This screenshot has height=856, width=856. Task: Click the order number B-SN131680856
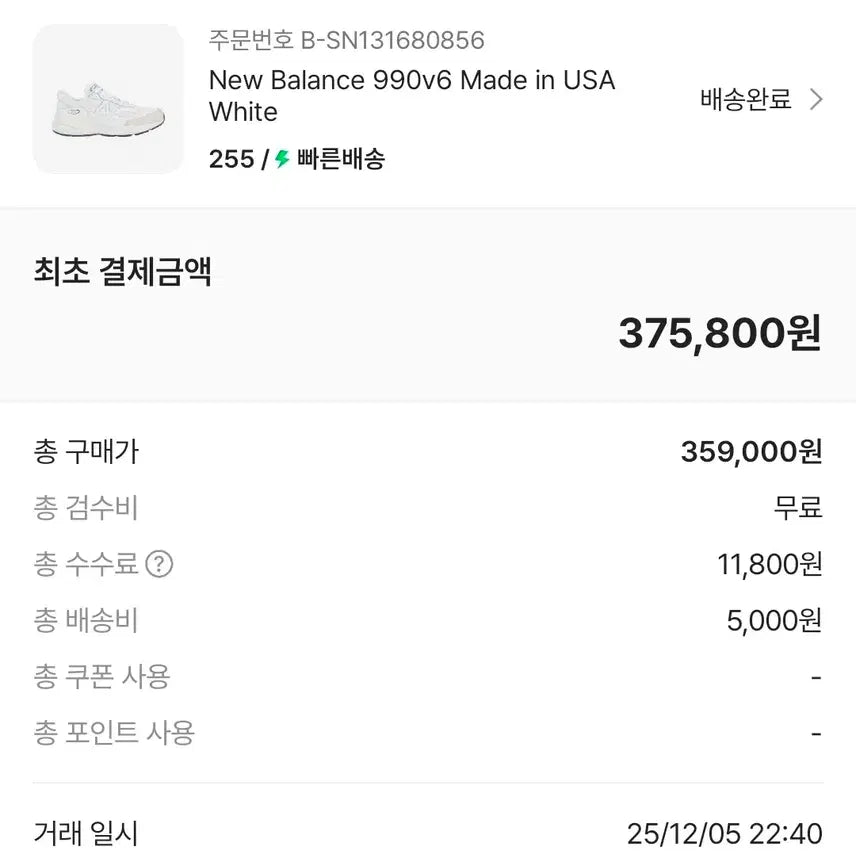coord(345,42)
